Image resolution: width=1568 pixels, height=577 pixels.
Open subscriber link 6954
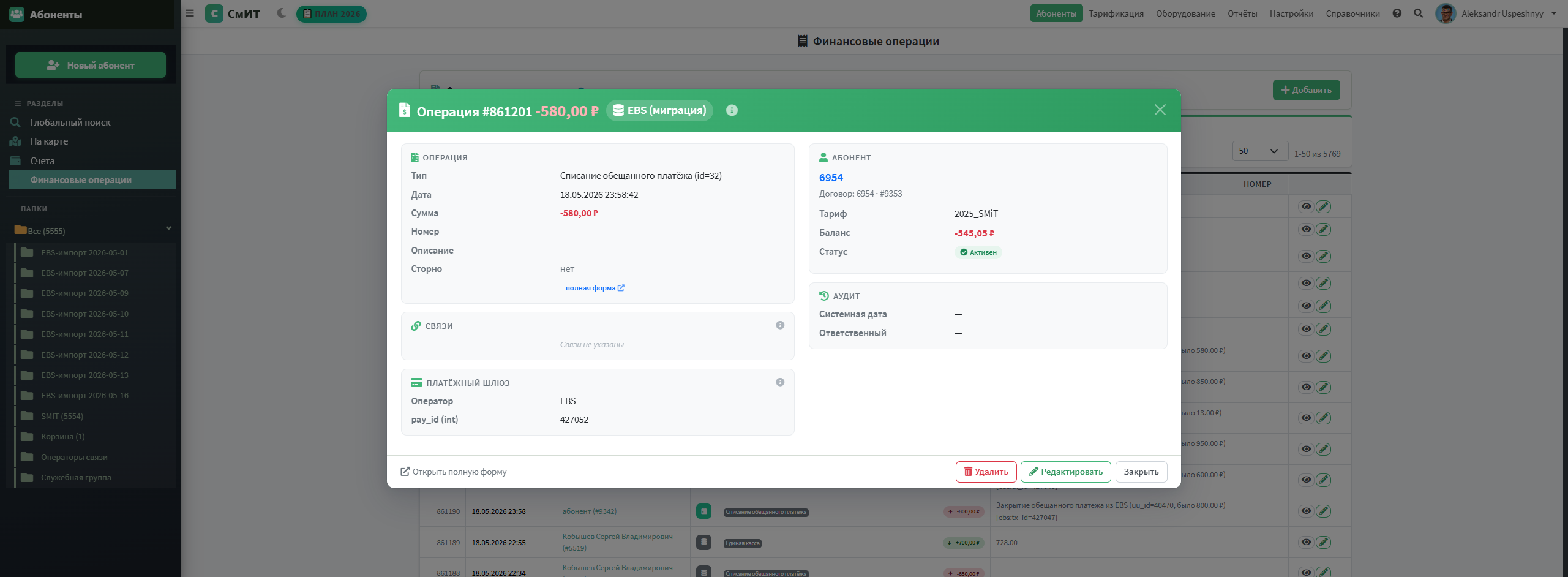click(x=831, y=178)
